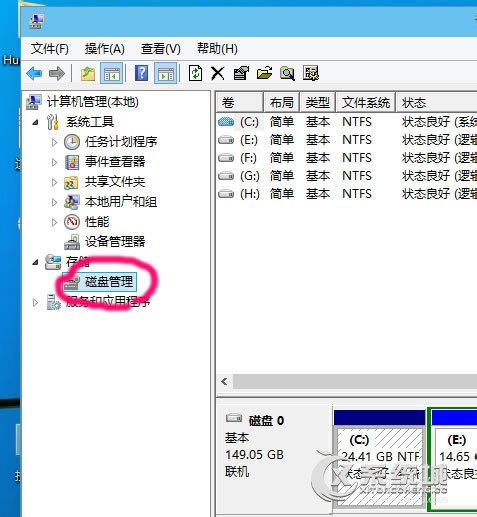Open the 操作(A) menu
The height and width of the screenshot is (517, 477).
coord(104,49)
